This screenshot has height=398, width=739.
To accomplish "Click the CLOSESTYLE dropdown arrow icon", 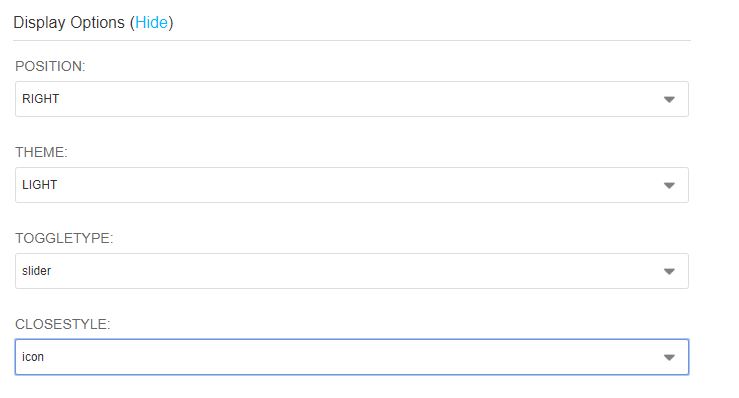I will (x=669, y=357).
